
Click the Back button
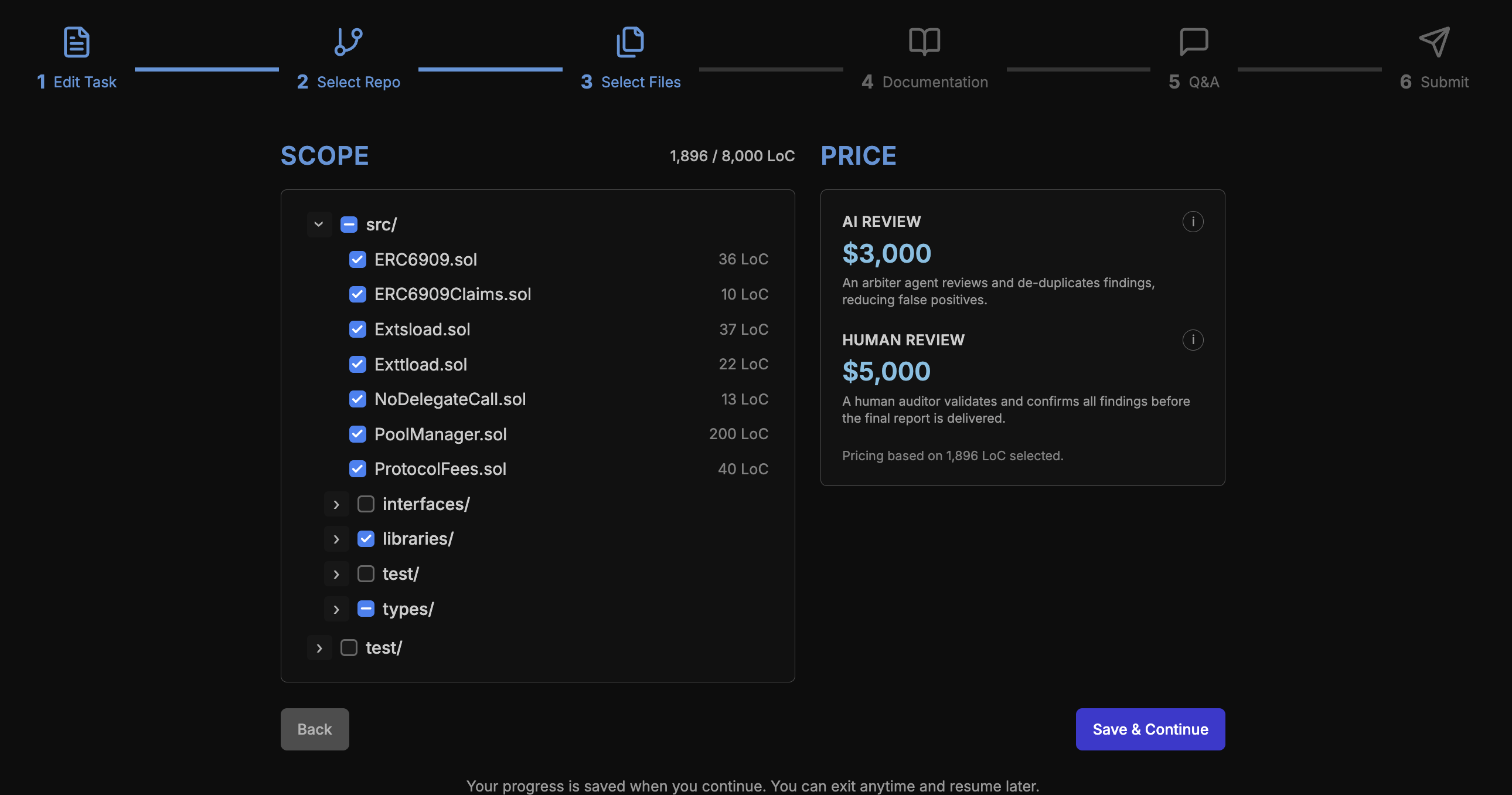pos(315,729)
